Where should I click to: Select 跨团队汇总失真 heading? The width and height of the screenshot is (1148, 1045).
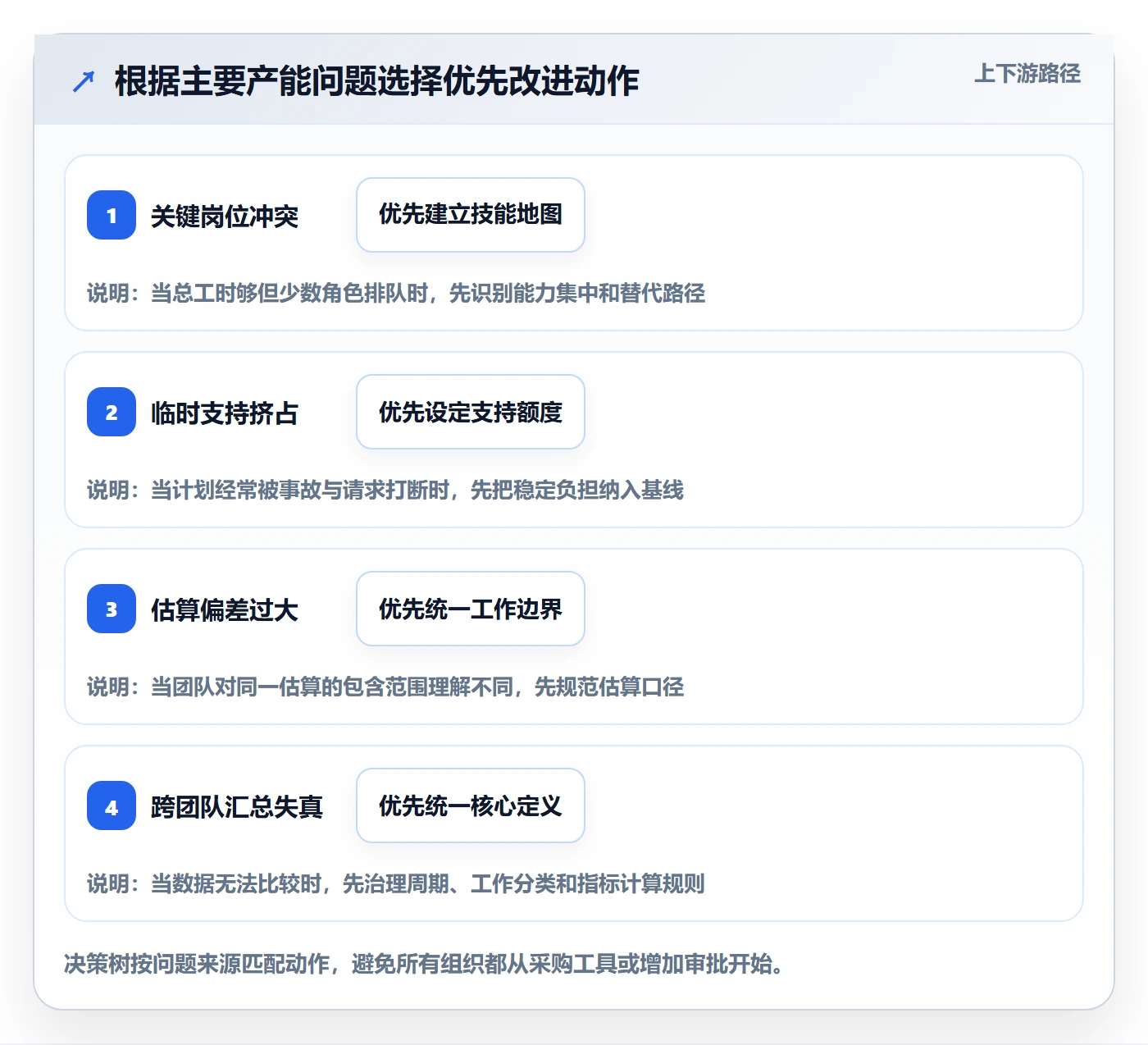point(237,807)
